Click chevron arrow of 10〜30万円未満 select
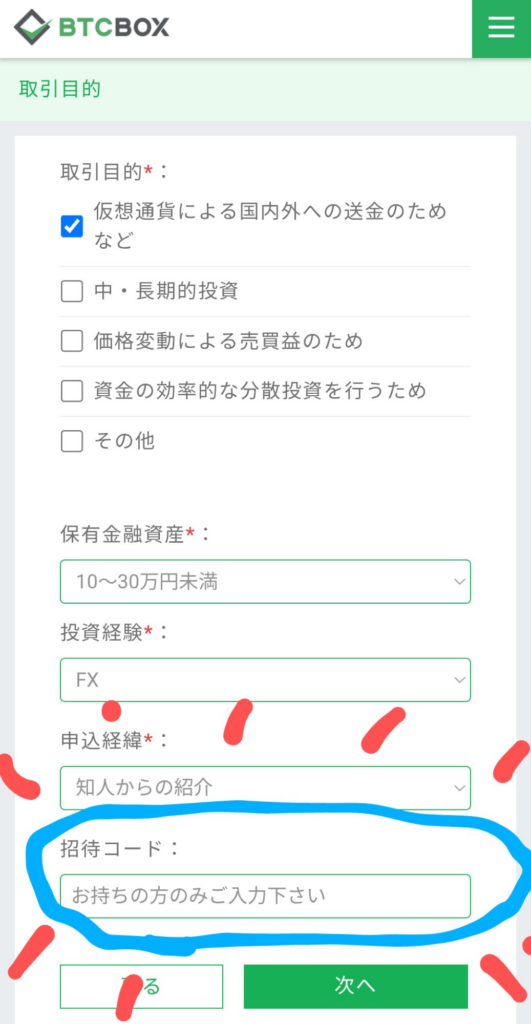531x1024 pixels. tap(459, 582)
